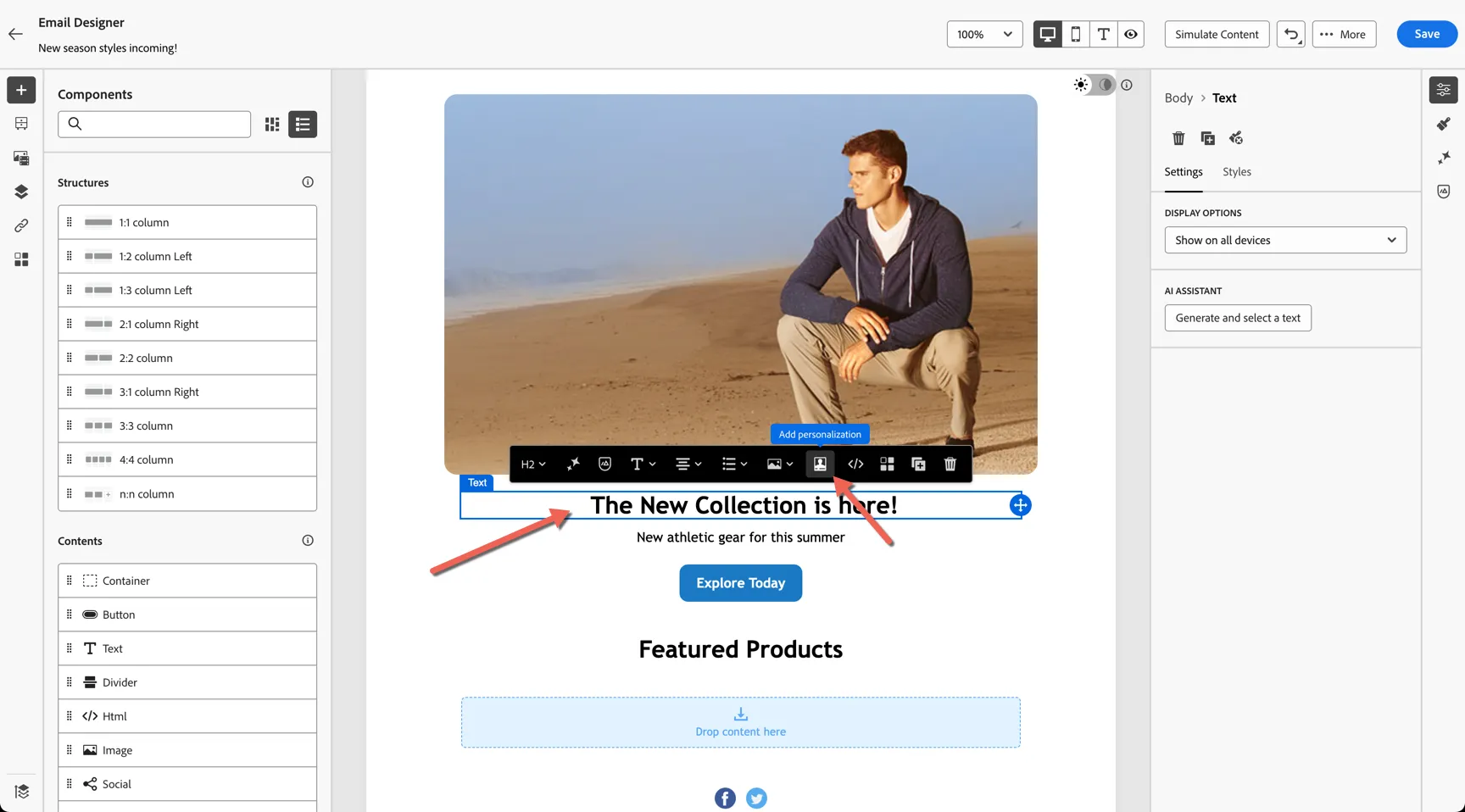
Task: Click the Save button
Action: click(1427, 34)
